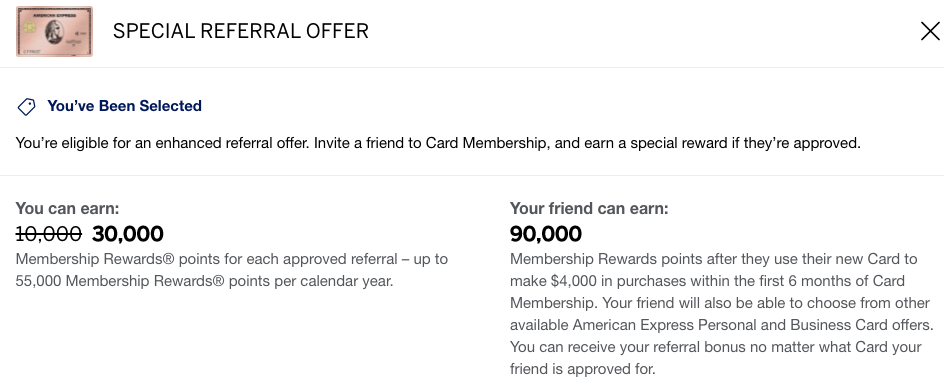Close the Special Referral Offer dialog
This screenshot has width=944, height=390.
coord(930,31)
